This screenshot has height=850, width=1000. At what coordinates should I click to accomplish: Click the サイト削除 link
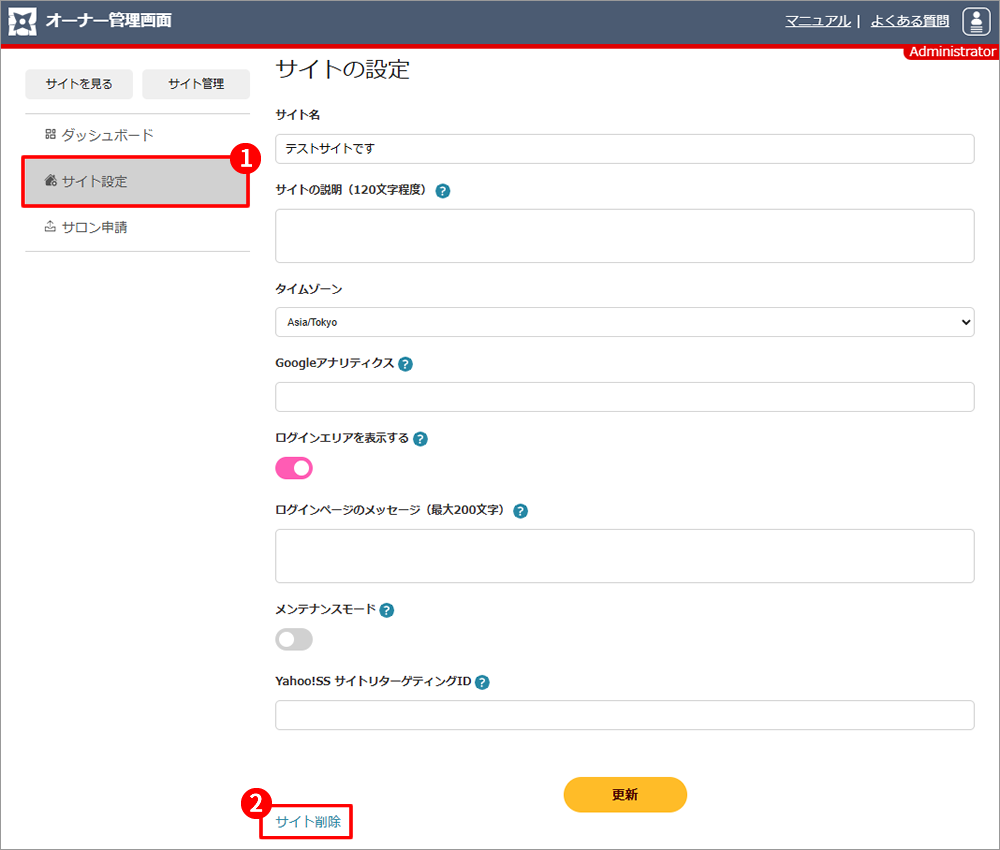pyautogui.click(x=308, y=822)
